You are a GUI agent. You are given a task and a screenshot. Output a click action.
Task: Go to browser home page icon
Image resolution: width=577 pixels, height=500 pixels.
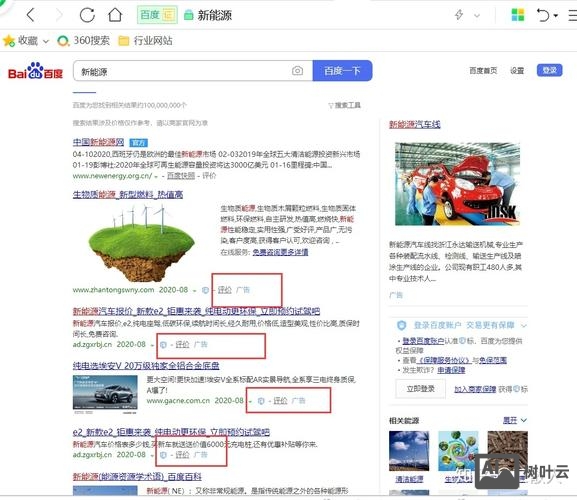tap(115, 15)
